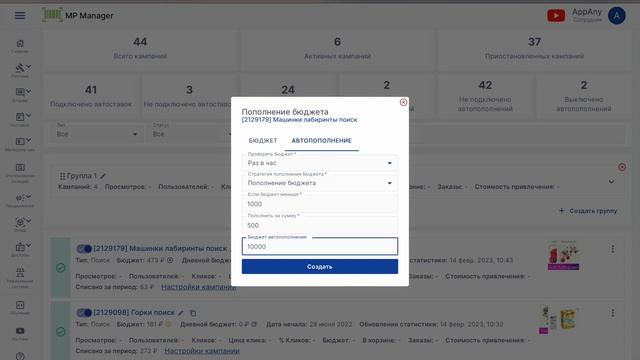Click the Если бюджет меньше field
The image size is (640, 360).
pyautogui.click(x=320, y=204)
